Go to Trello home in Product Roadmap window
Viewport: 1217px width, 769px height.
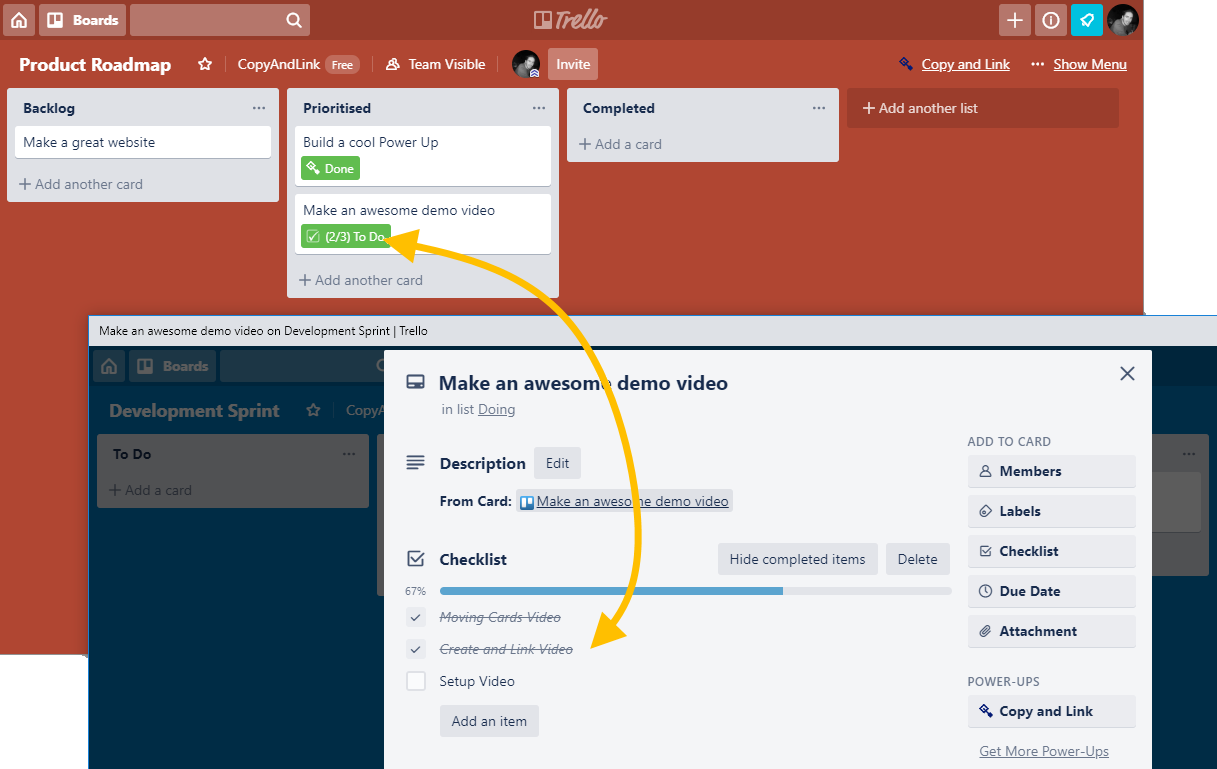click(19, 20)
